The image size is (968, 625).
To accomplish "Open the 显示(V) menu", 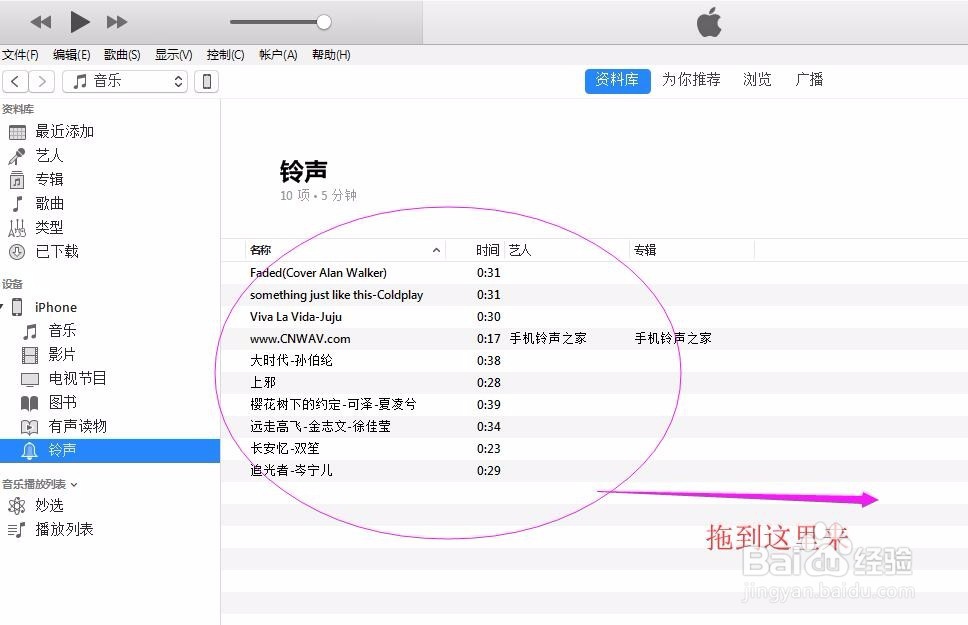I will 173,55.
